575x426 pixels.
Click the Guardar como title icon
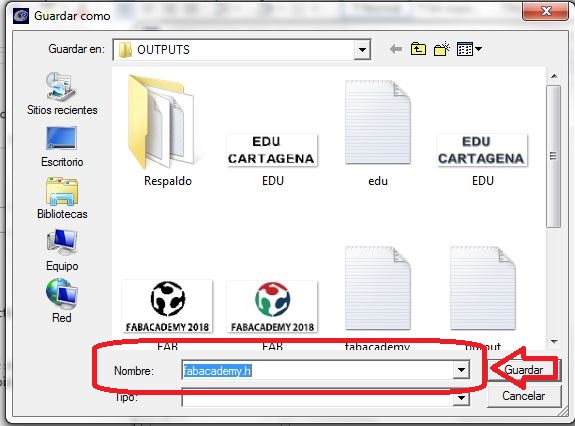tap(21, 16)
